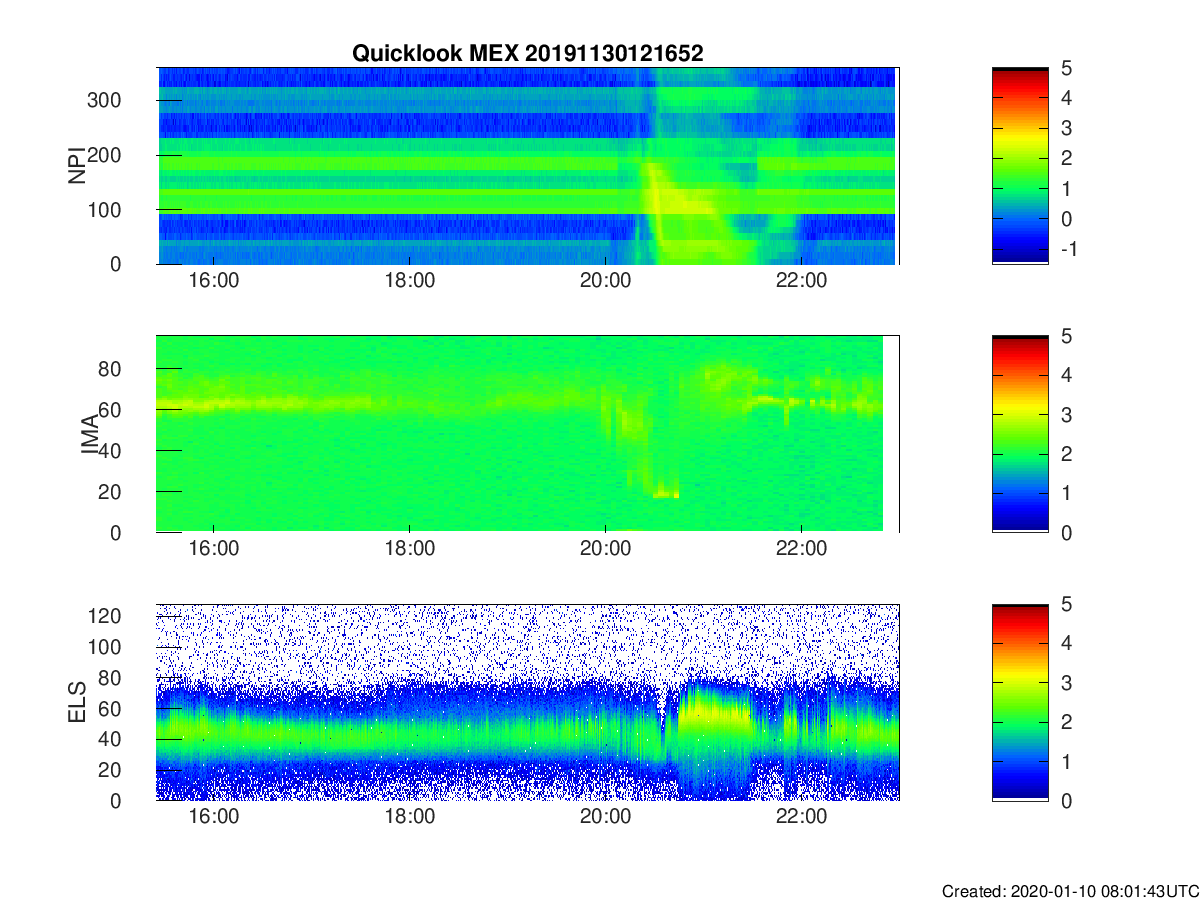
Task: Click the colorbar beside the NPI panel
Action: pyautogui.click(x=1020, y=166)
